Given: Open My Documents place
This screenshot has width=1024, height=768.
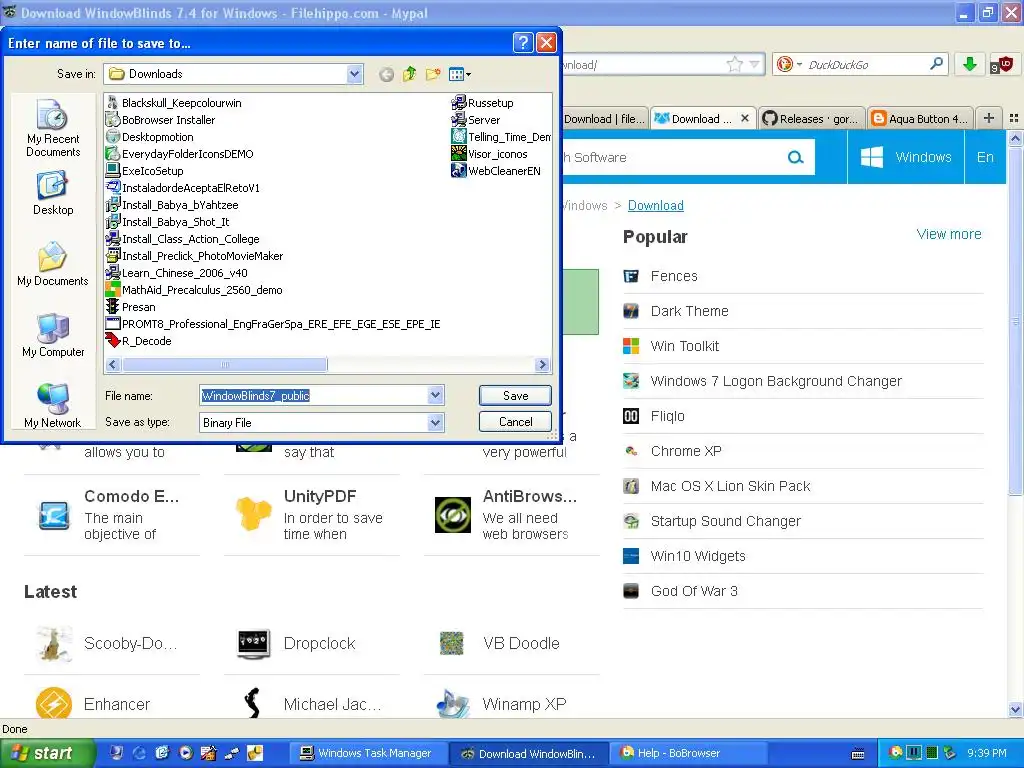Looking at the screenshot, I should pyautogui.click(x=53, y=264).
